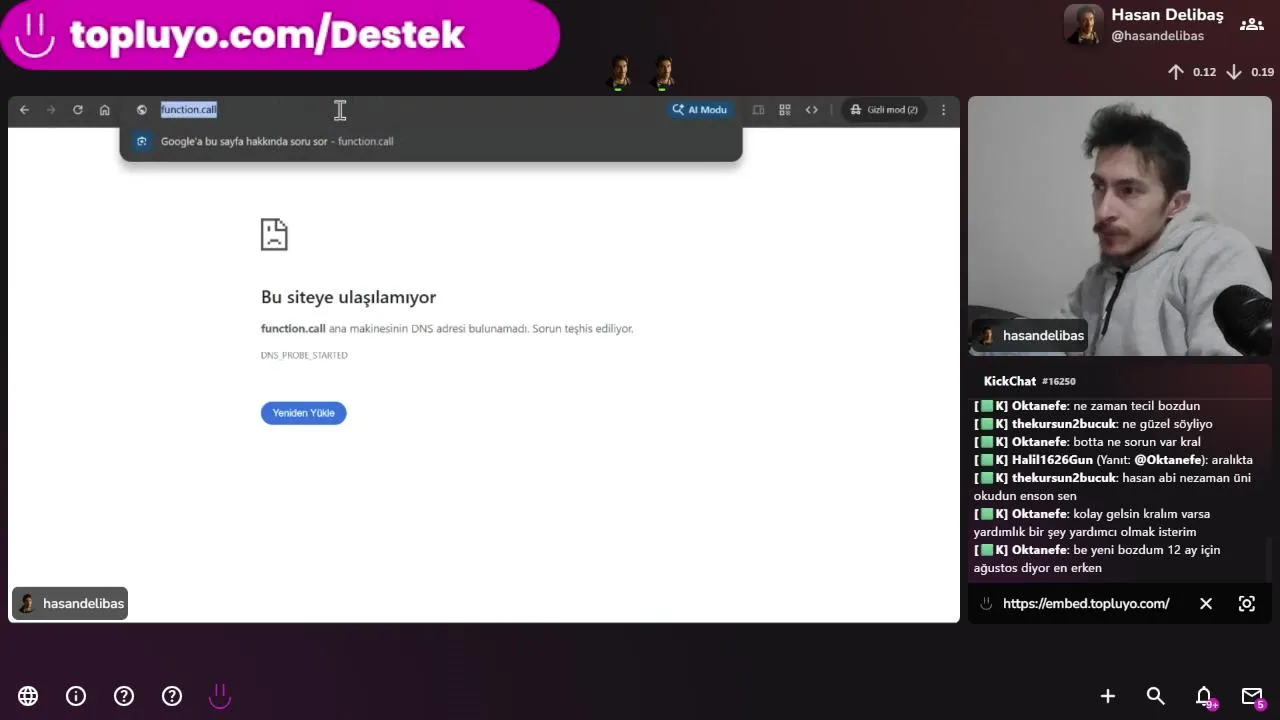This screenshot has height=720, width=1280.
Task: Open the info circle icon
Action: 76,696
